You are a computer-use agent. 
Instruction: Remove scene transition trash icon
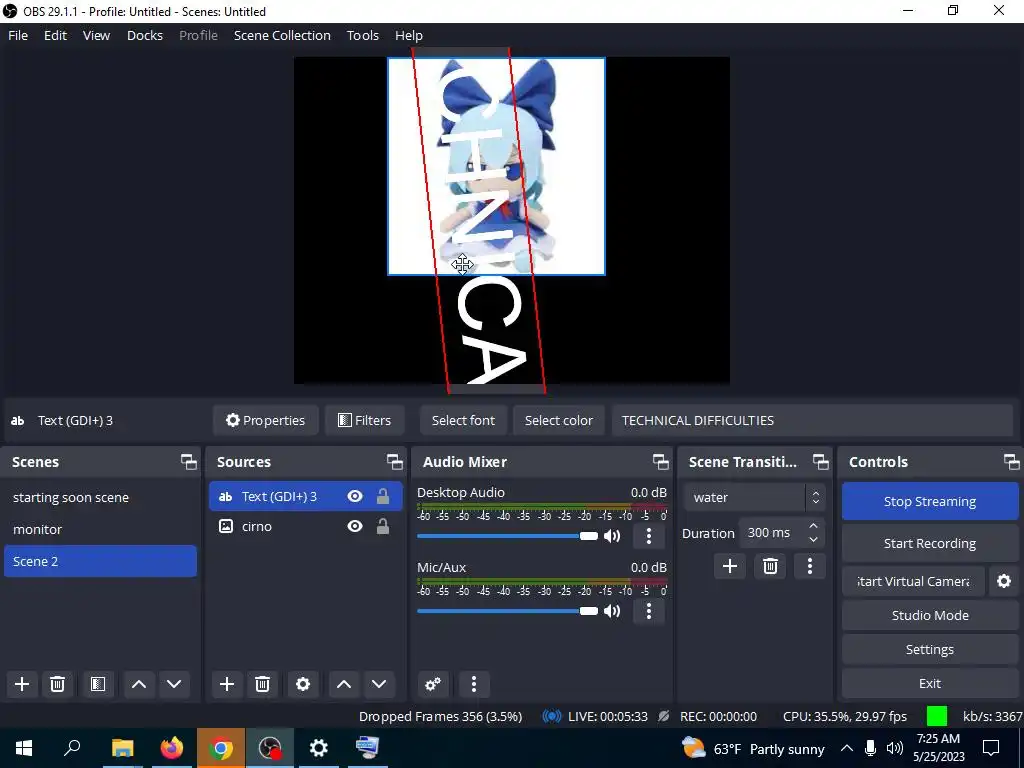(770, 566)
